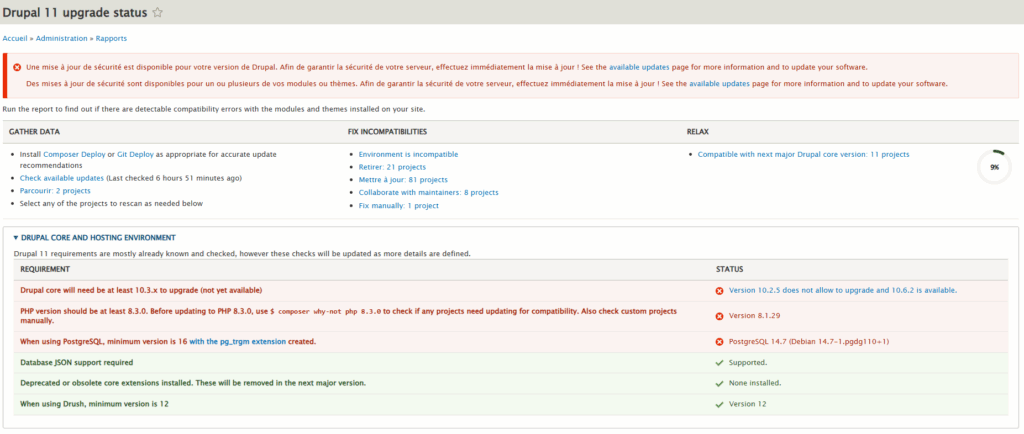Click green checkmark beside Version 12
Viewport: 1024px width, 434px height.
tap(719, 404)
